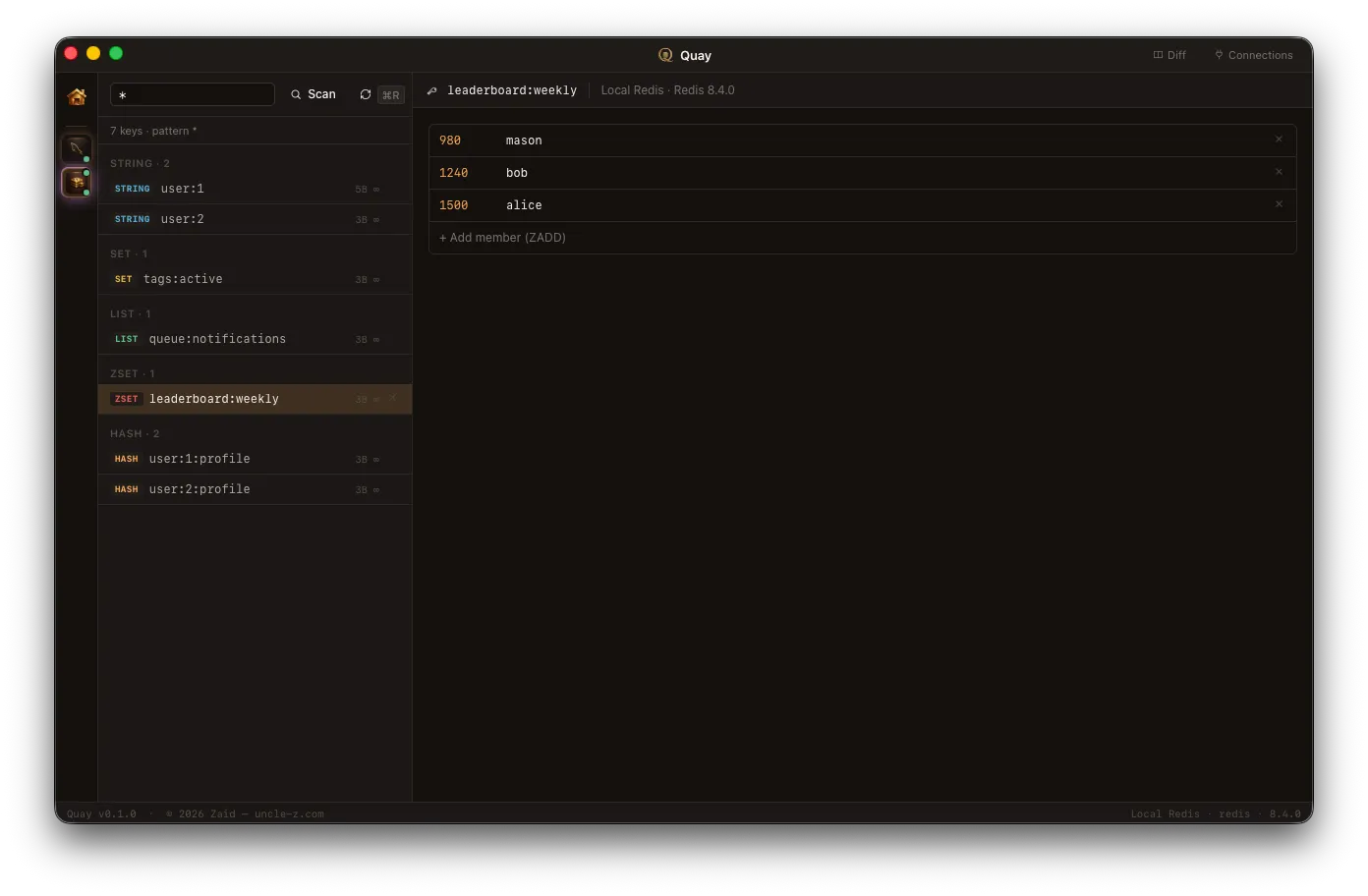1368x896 pixels.
Task: Collapse the ZSET · 1 group header
Action: tap(133, 373)
